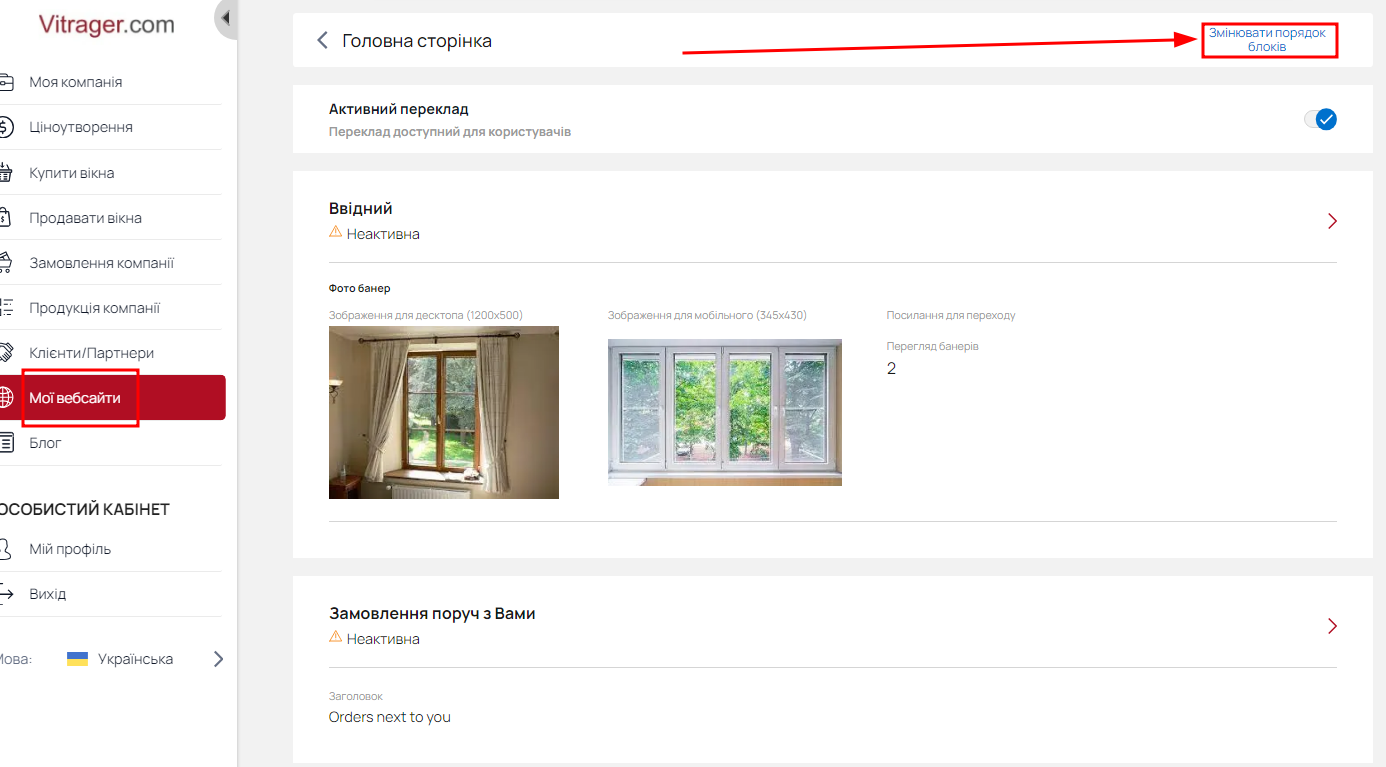Click the Перегляд банерів value 2
Image resolution: width=1386 pixels, height=767 pixels.
pyautogui.click(x=892, y=368)
